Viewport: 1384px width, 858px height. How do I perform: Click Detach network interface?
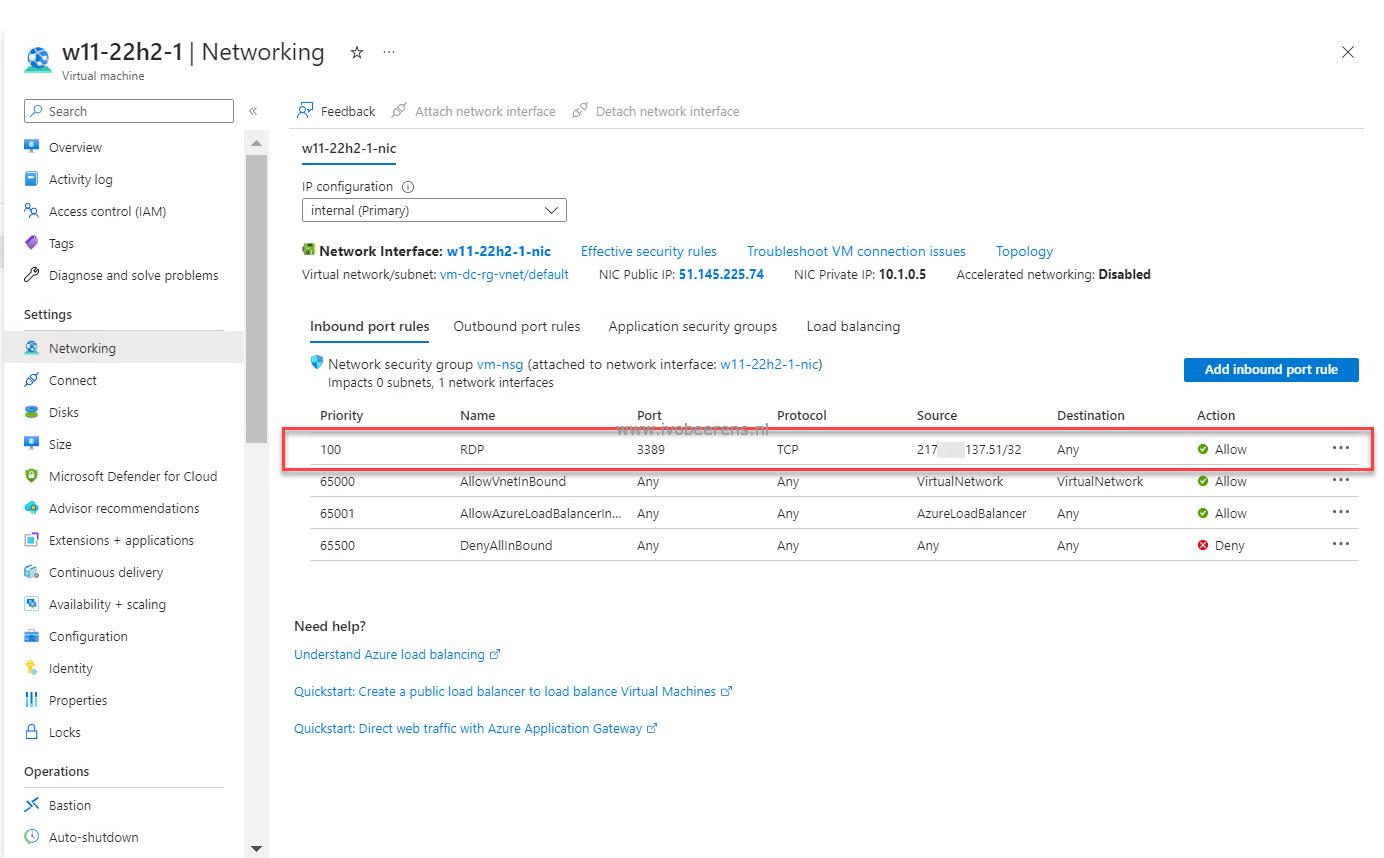[656, 111]
